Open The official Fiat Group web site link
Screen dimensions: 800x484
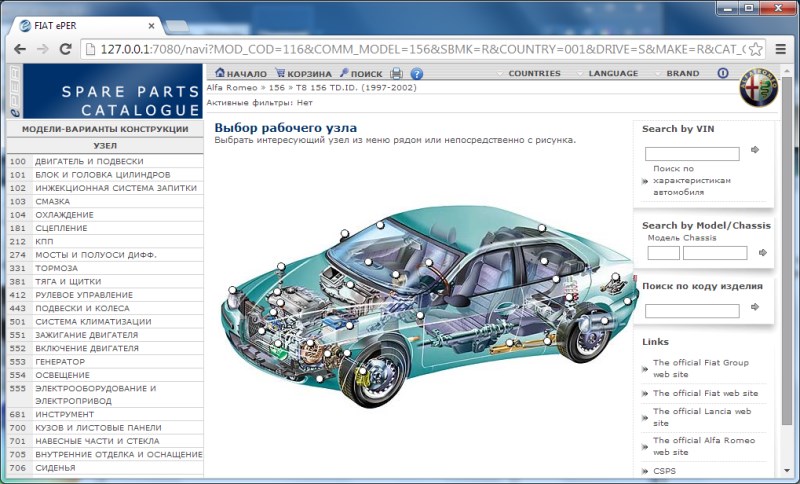tap(700, 368)
